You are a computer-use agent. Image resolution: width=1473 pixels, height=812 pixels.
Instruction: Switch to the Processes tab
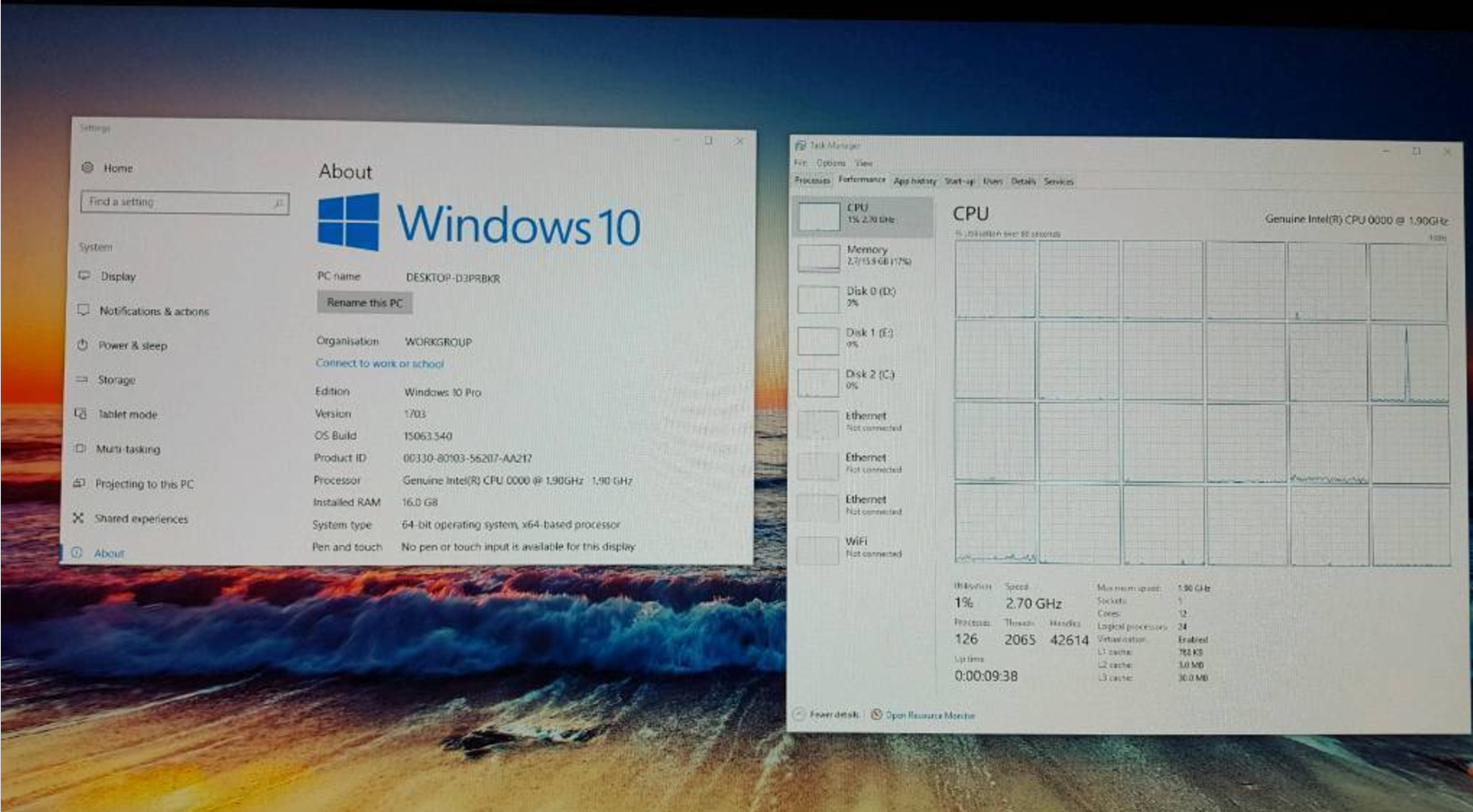(x=812, y=181)
